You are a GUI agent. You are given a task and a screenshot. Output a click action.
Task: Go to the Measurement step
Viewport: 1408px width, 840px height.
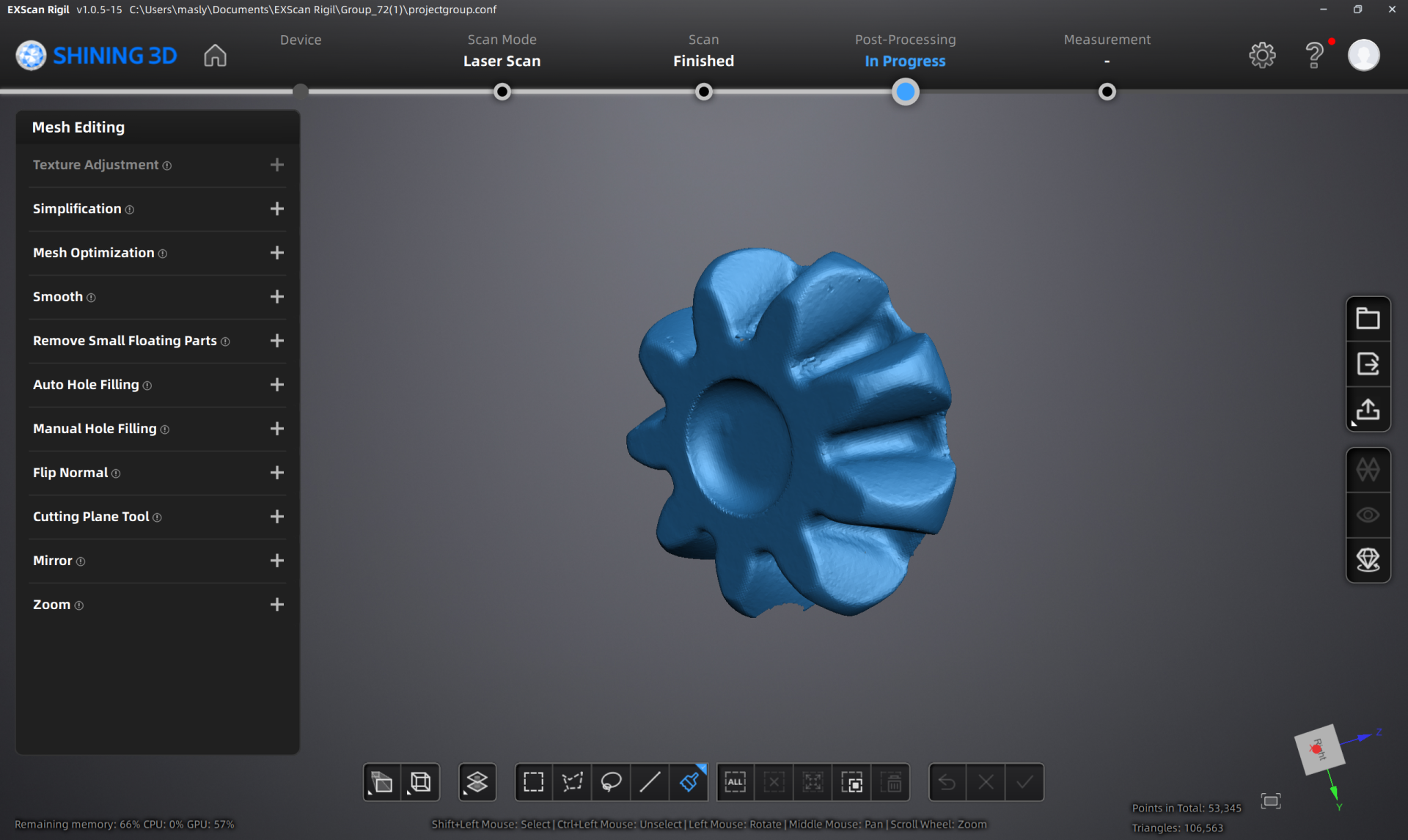tap(1107, 92)
